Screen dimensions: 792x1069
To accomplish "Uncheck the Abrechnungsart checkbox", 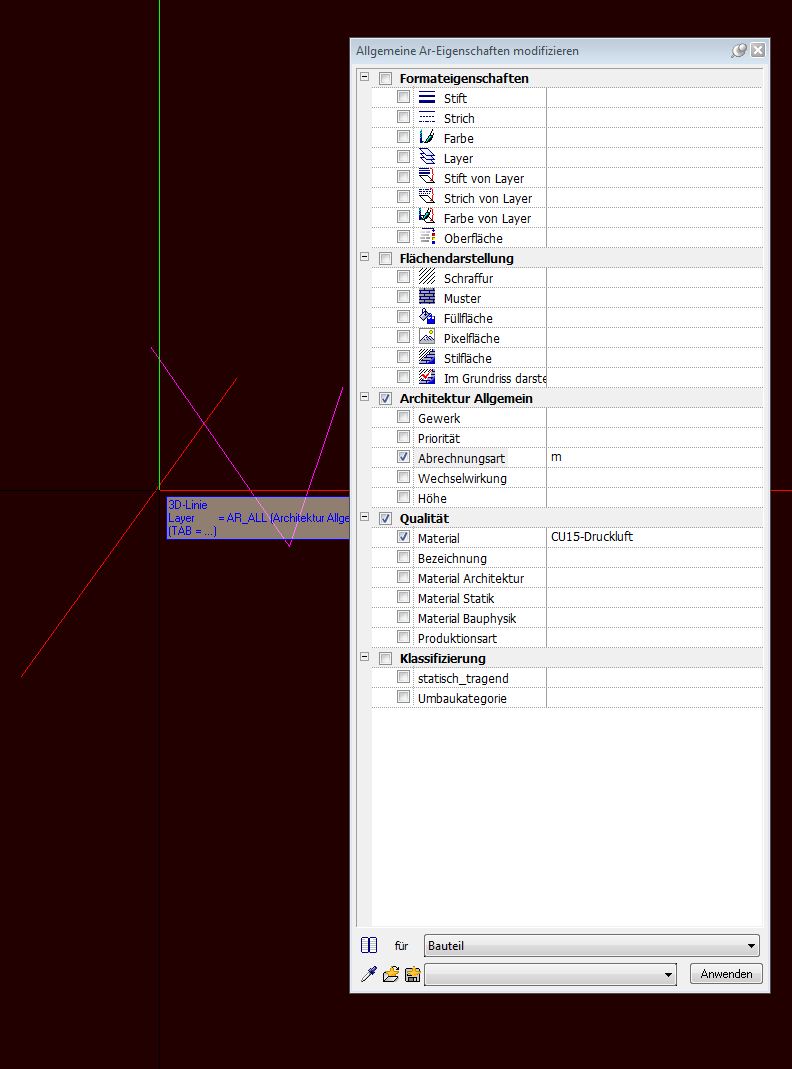I will pos(403,457).
